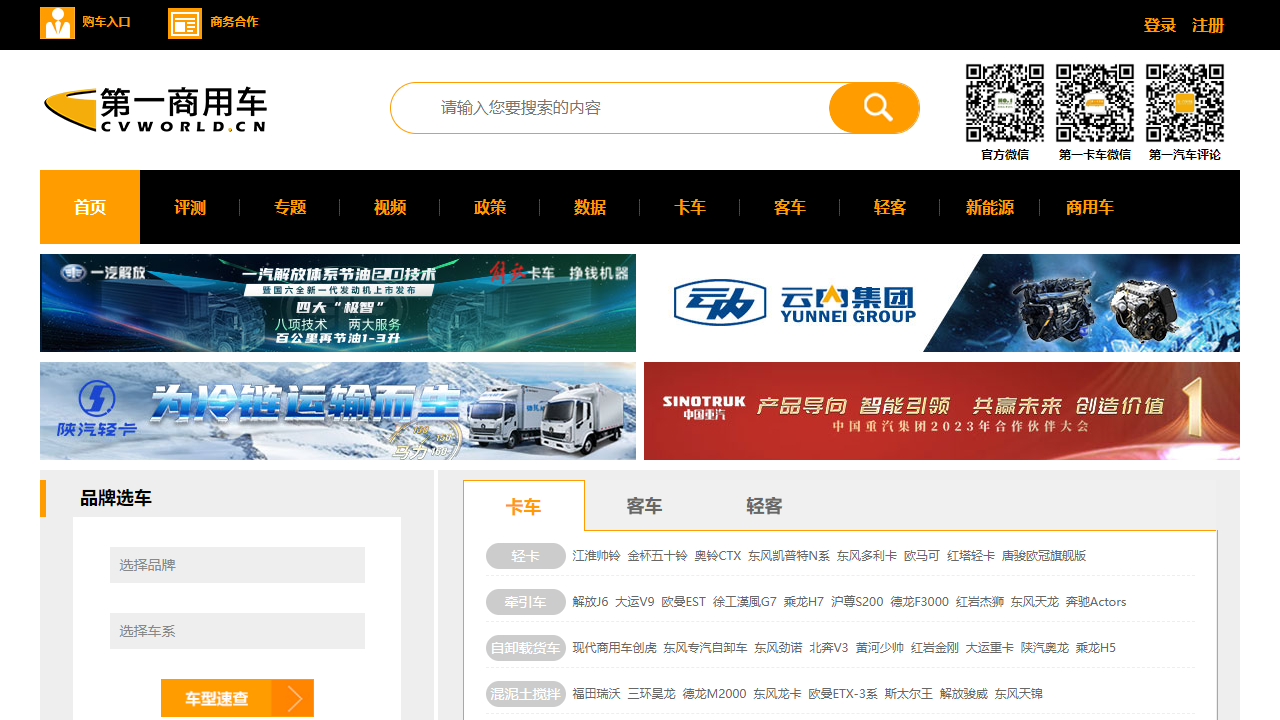
Task: Open the 江淮帅铃 link
Action: 596,556
